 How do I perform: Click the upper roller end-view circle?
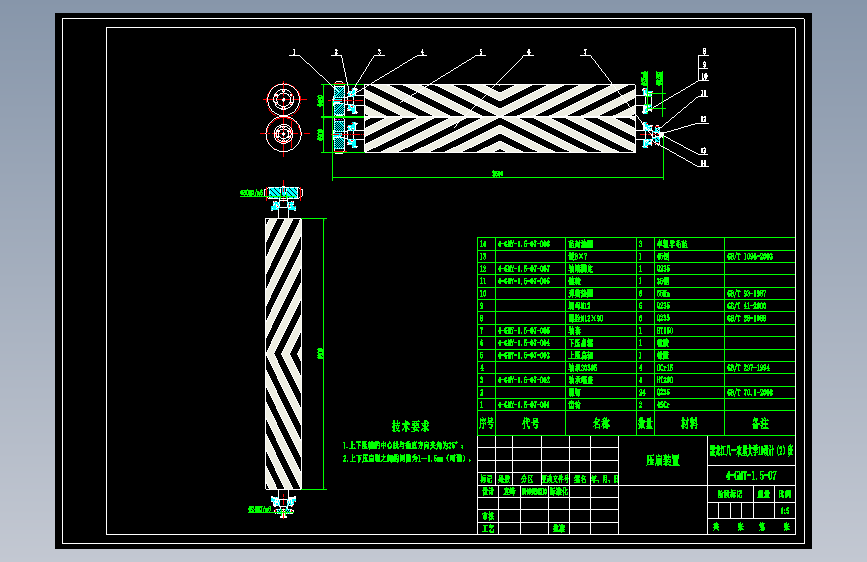tap(284, 100)
